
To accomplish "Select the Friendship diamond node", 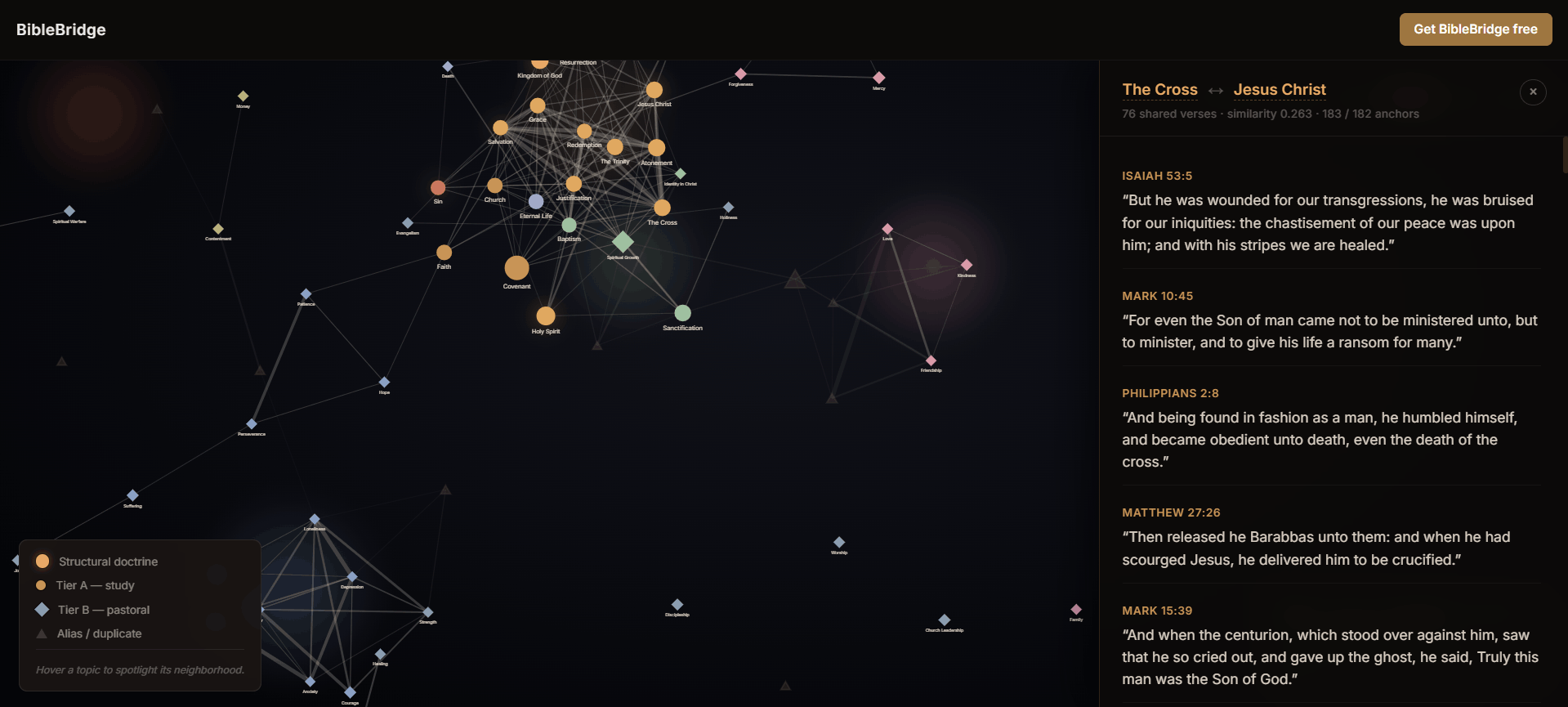I will click(x=931, y=360).
